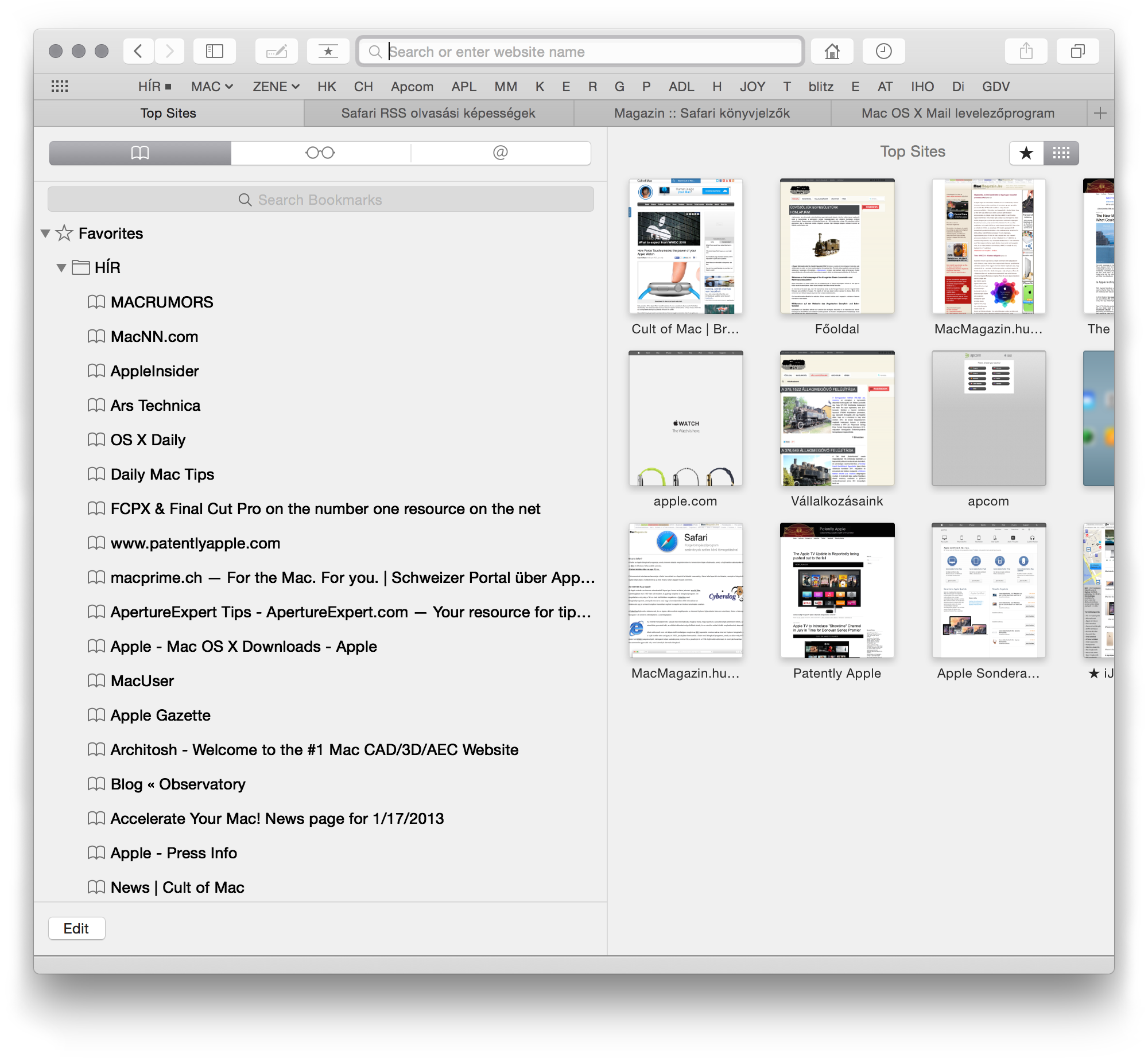Click the Top Sites star toolbar icon

[328, 52]
